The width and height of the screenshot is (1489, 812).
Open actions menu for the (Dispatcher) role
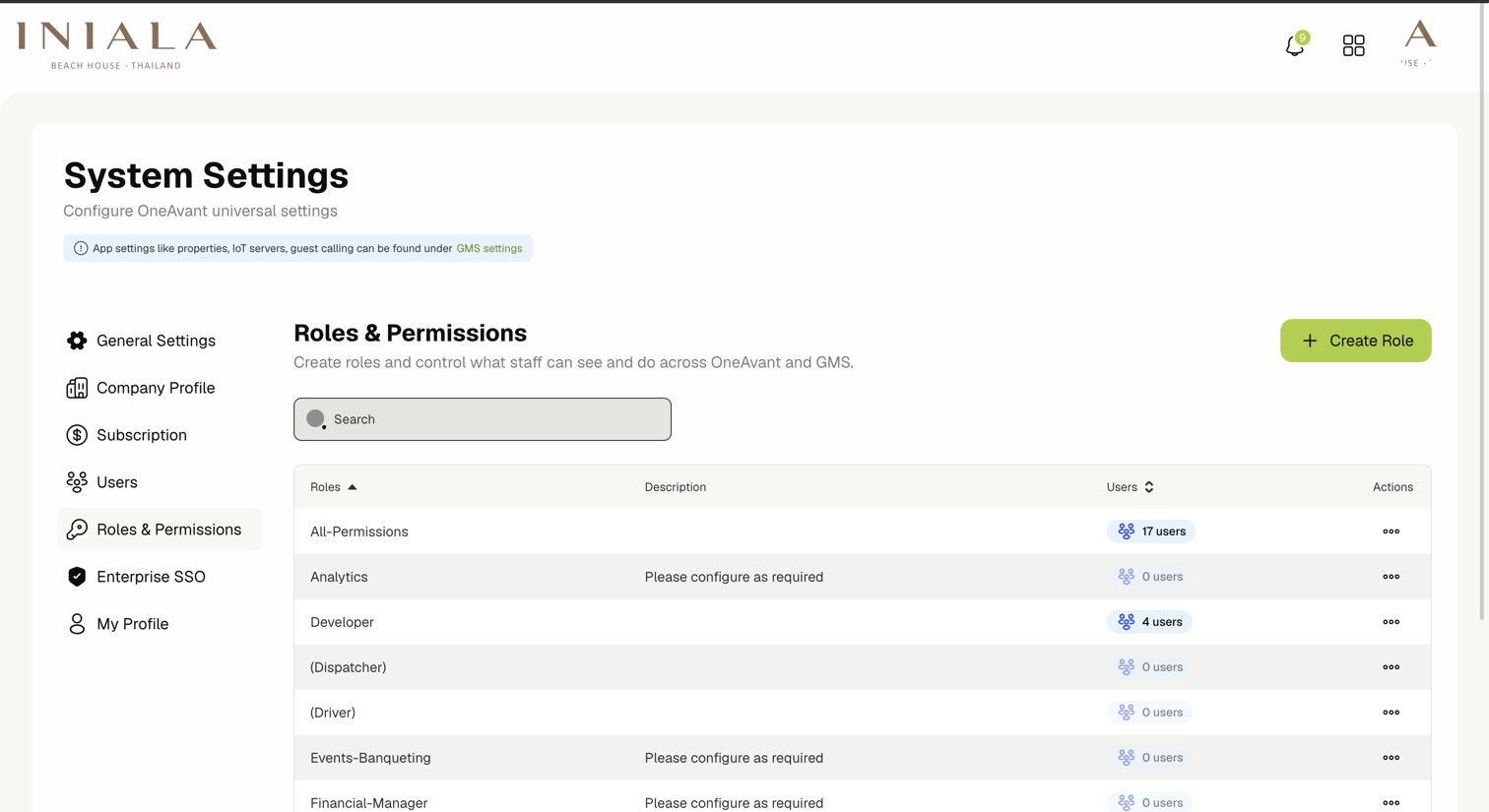click(1391, 667)
